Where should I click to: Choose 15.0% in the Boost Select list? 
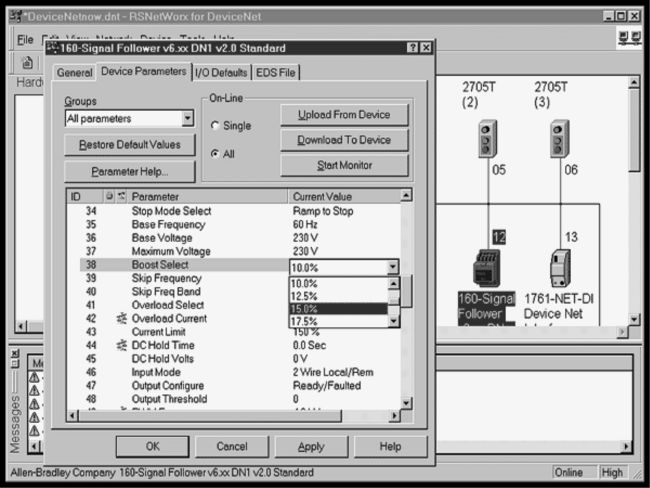(x=338, y=308)
